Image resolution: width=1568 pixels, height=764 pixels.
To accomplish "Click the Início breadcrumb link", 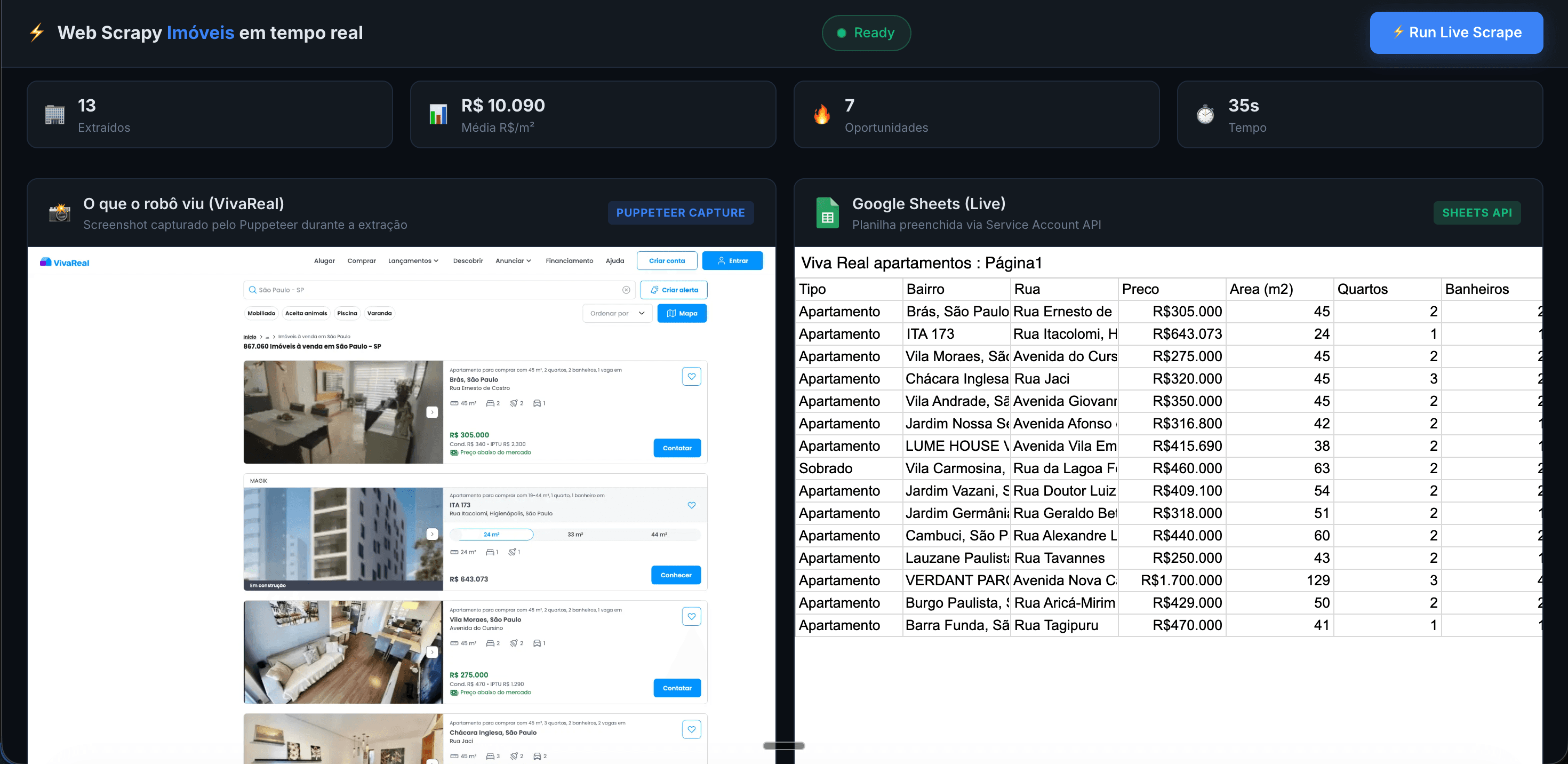I will 250,337.
